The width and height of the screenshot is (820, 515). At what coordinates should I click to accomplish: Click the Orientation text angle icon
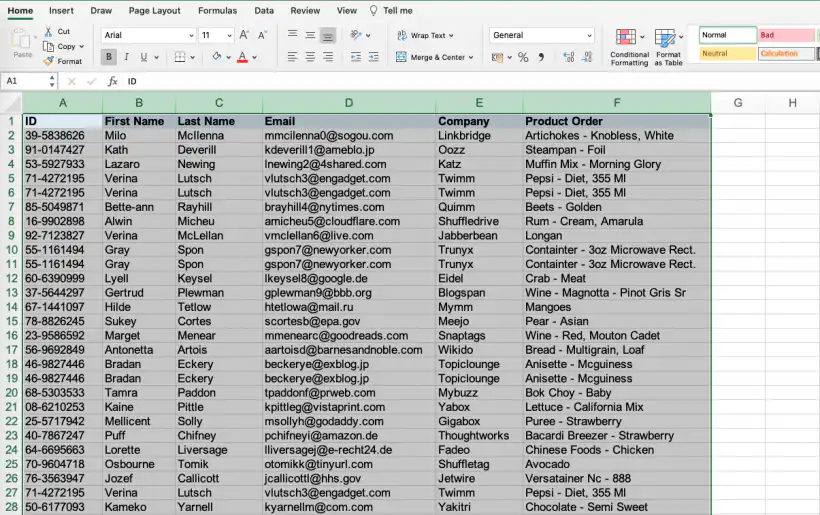point(356,35)
